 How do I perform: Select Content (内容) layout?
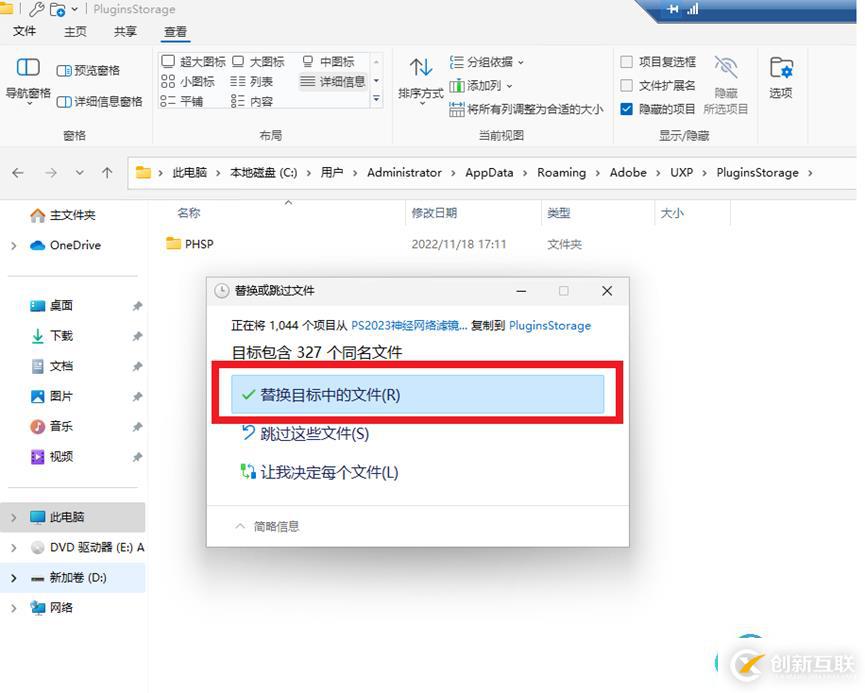click(252, 102)
